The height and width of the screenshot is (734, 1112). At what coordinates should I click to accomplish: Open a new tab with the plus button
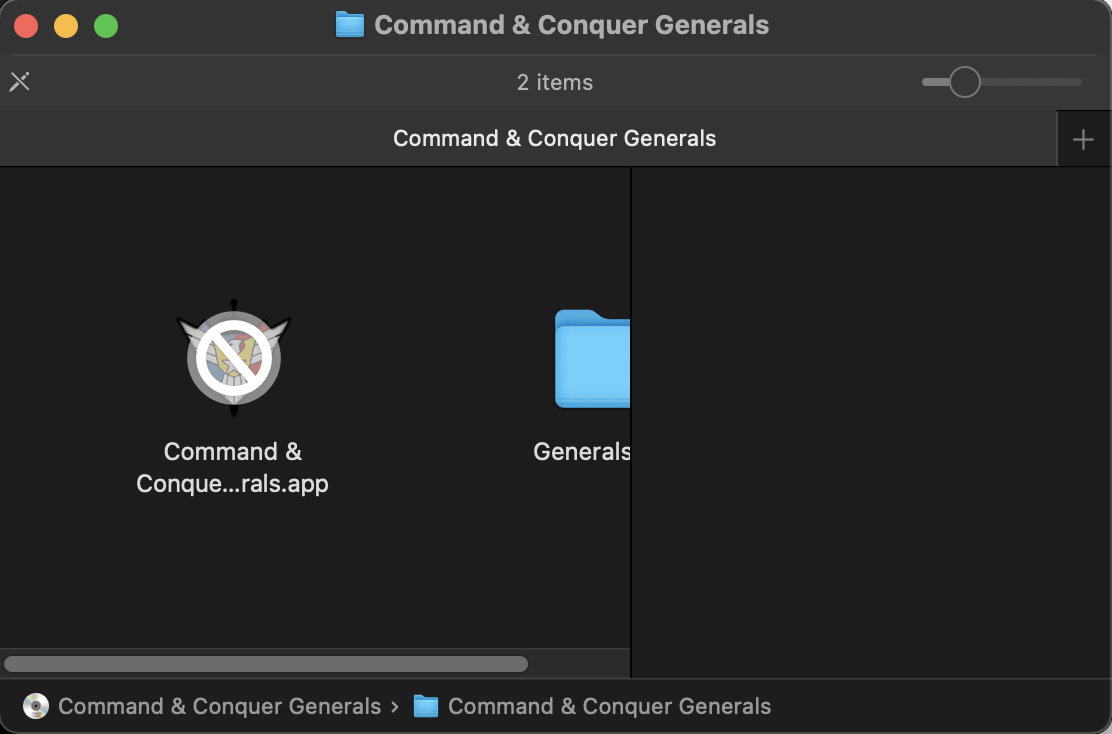(1083, 140)
